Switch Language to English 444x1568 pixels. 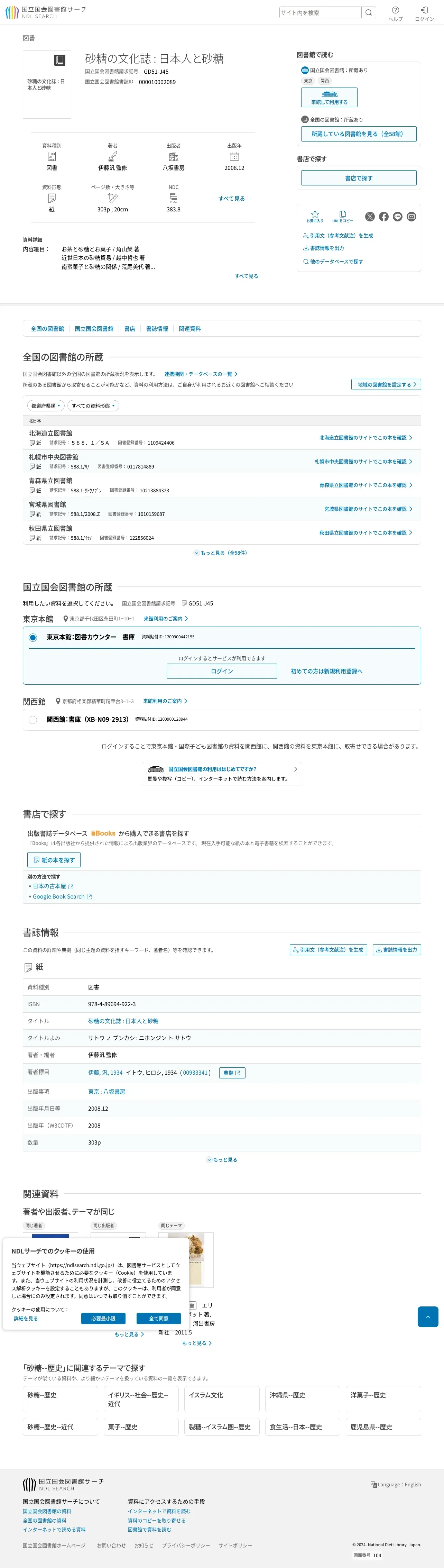pyautogui.click(x=395, y=1485)
